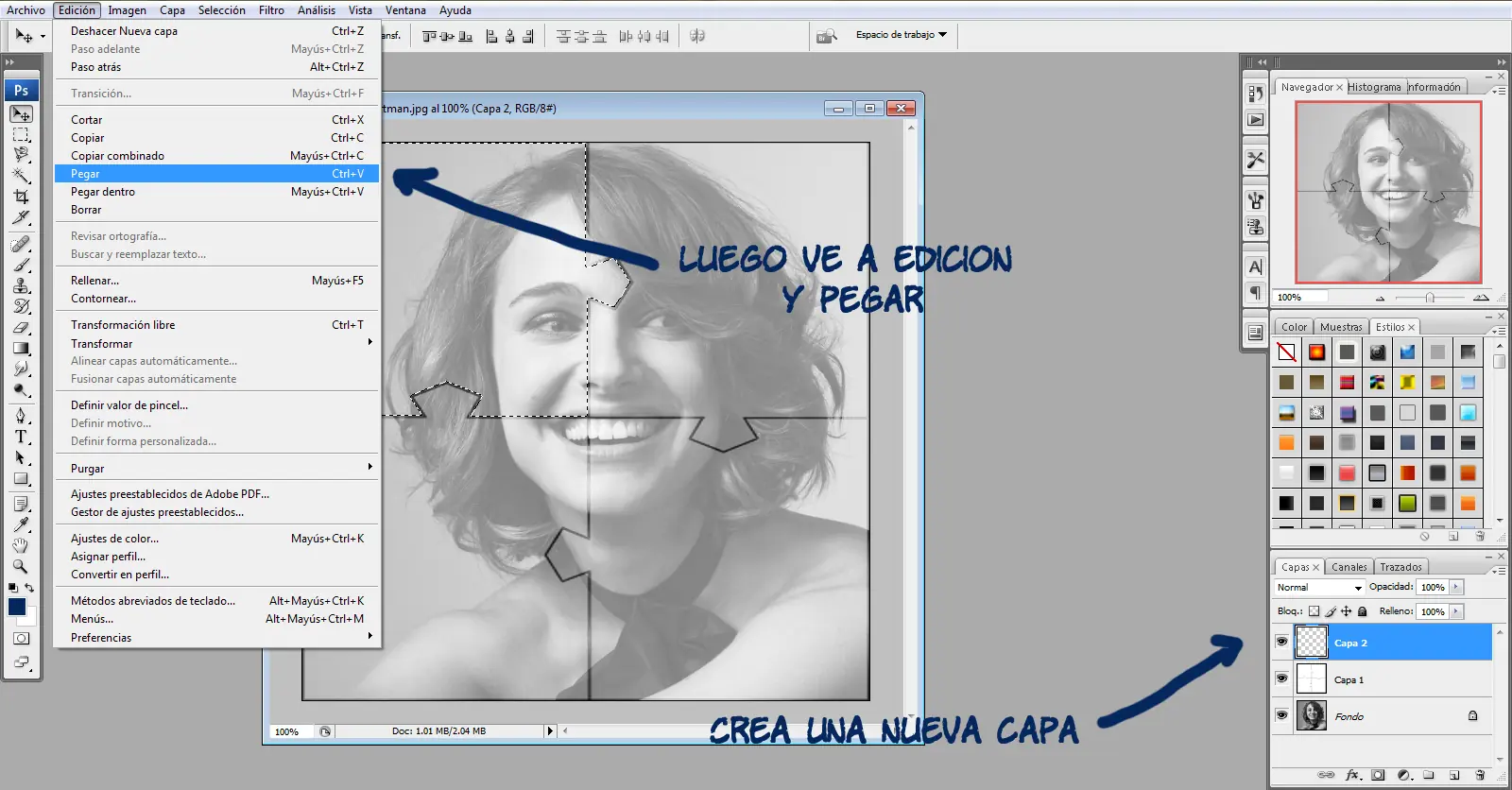Toggle lock all icon
The height and width of the screenshot is (790, 1512).
1363,611
